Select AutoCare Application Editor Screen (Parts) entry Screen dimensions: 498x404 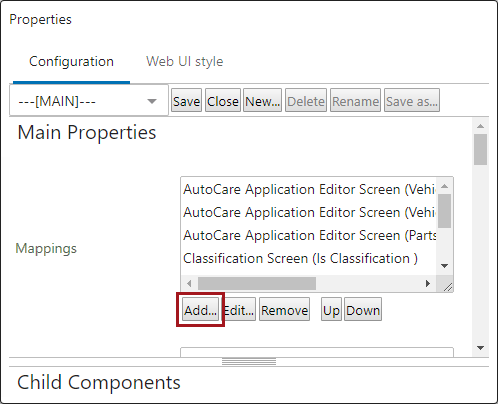308,235
